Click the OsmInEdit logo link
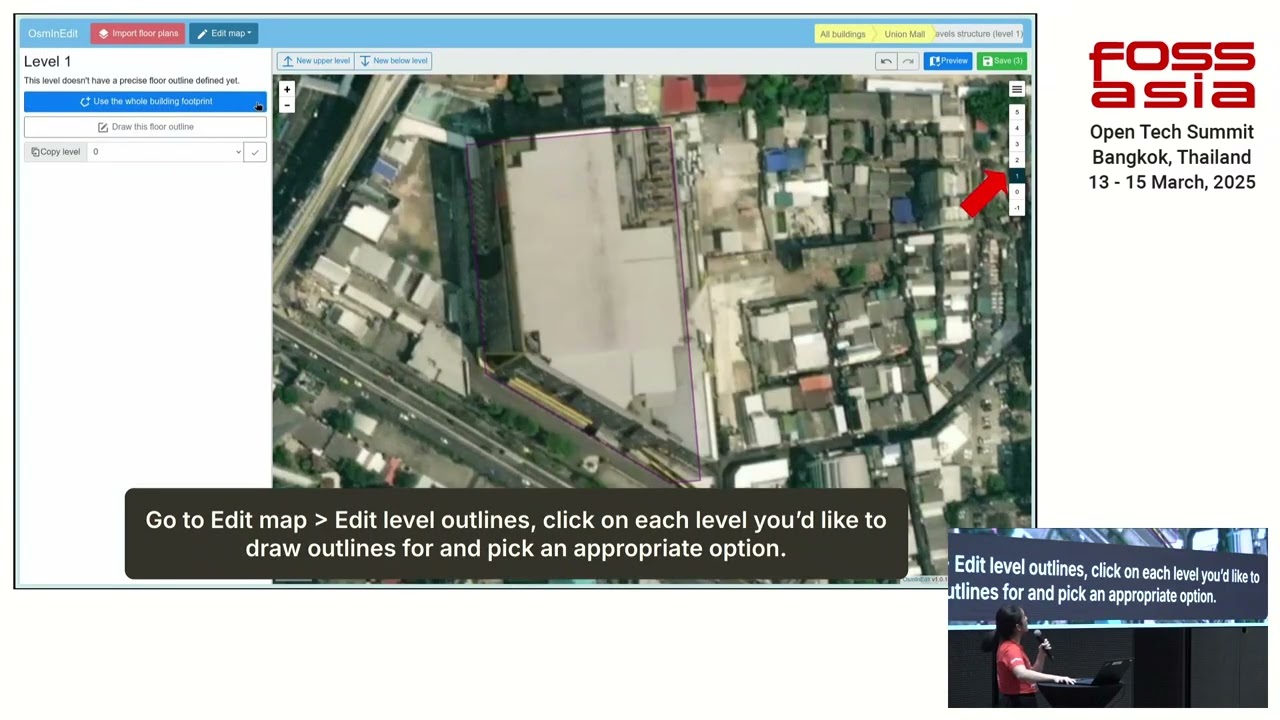This screenshot has width=1280, height=720. click(x=53, y=33)
